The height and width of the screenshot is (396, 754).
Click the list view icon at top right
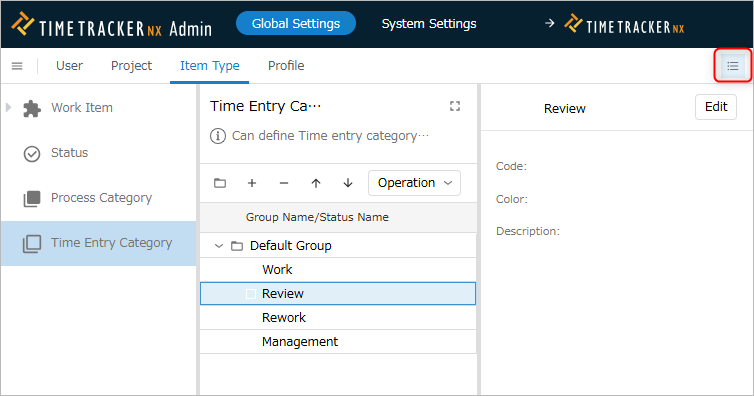(732, 66)
